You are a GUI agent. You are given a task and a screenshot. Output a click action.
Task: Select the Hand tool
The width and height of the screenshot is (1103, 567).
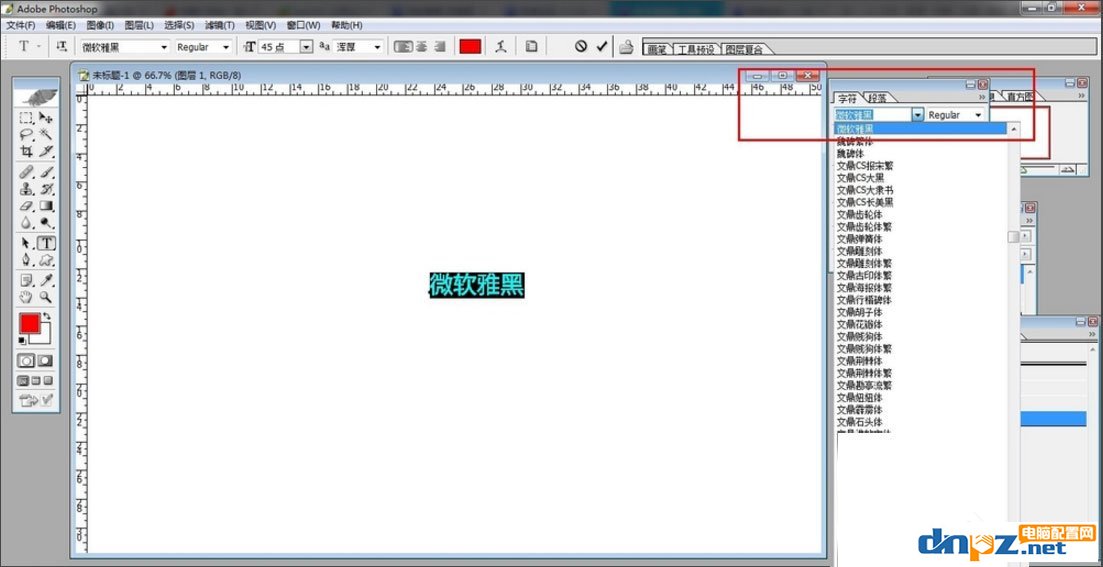point(26,297)
